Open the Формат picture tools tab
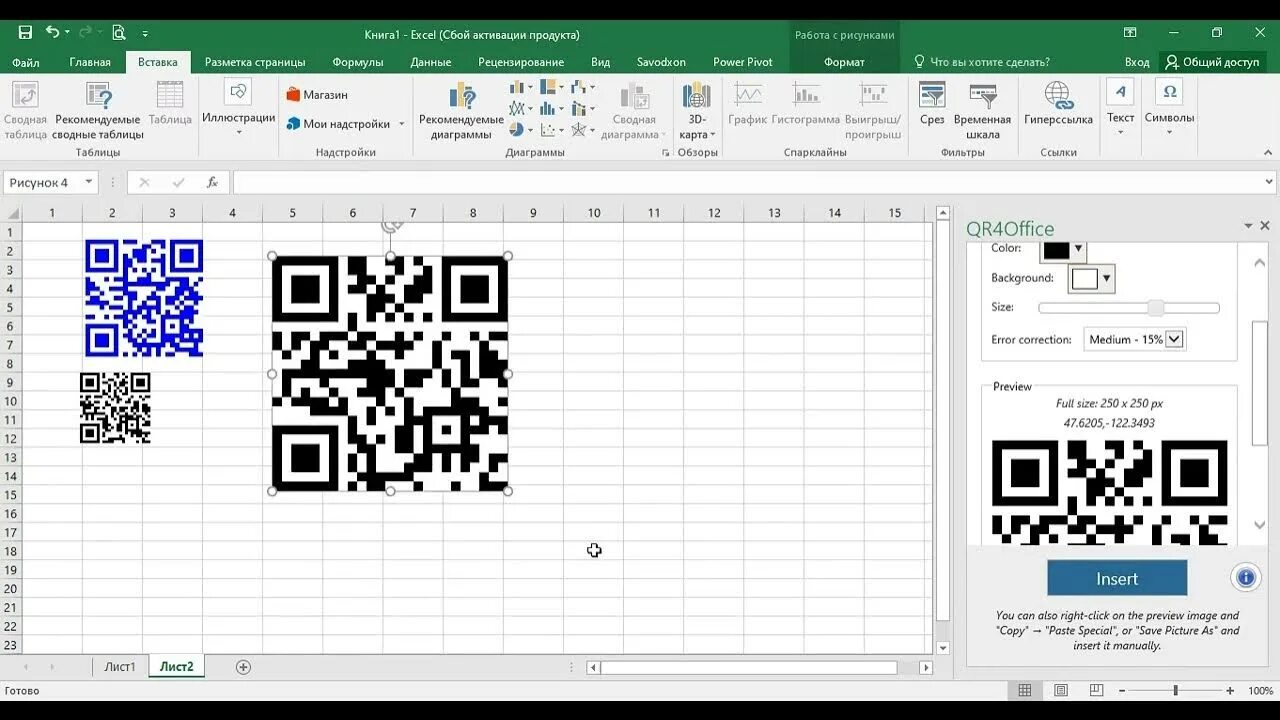 pyautogui.click(x=844, y=62)
